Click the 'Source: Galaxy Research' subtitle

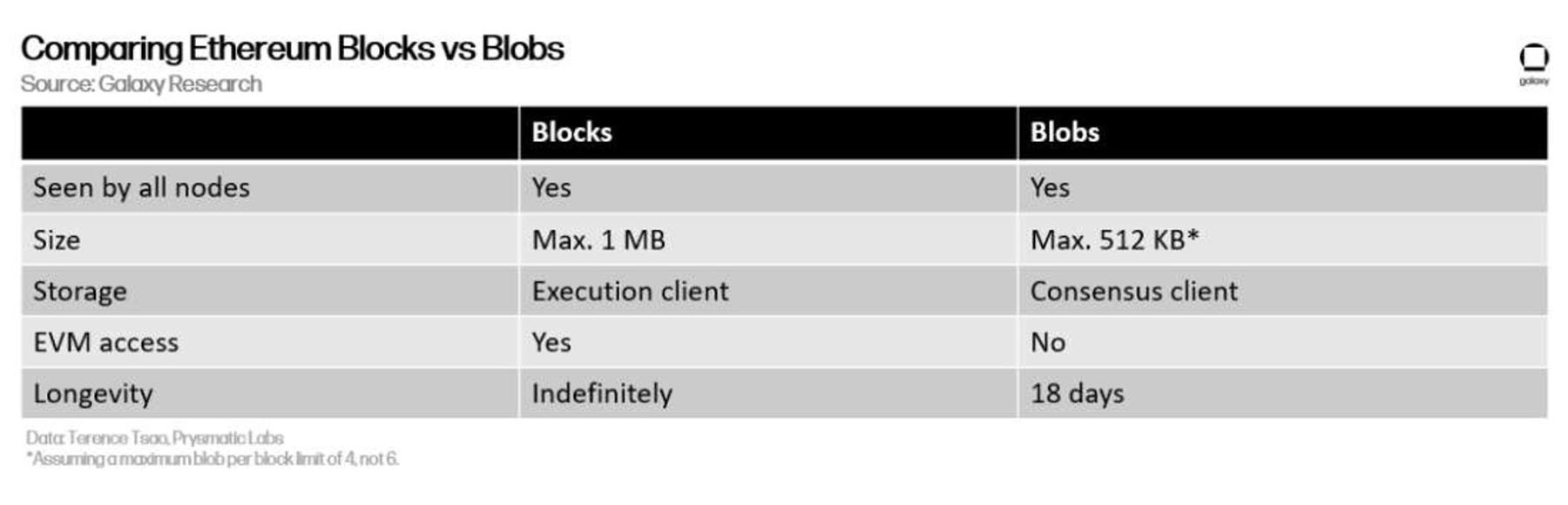[141, 84]
